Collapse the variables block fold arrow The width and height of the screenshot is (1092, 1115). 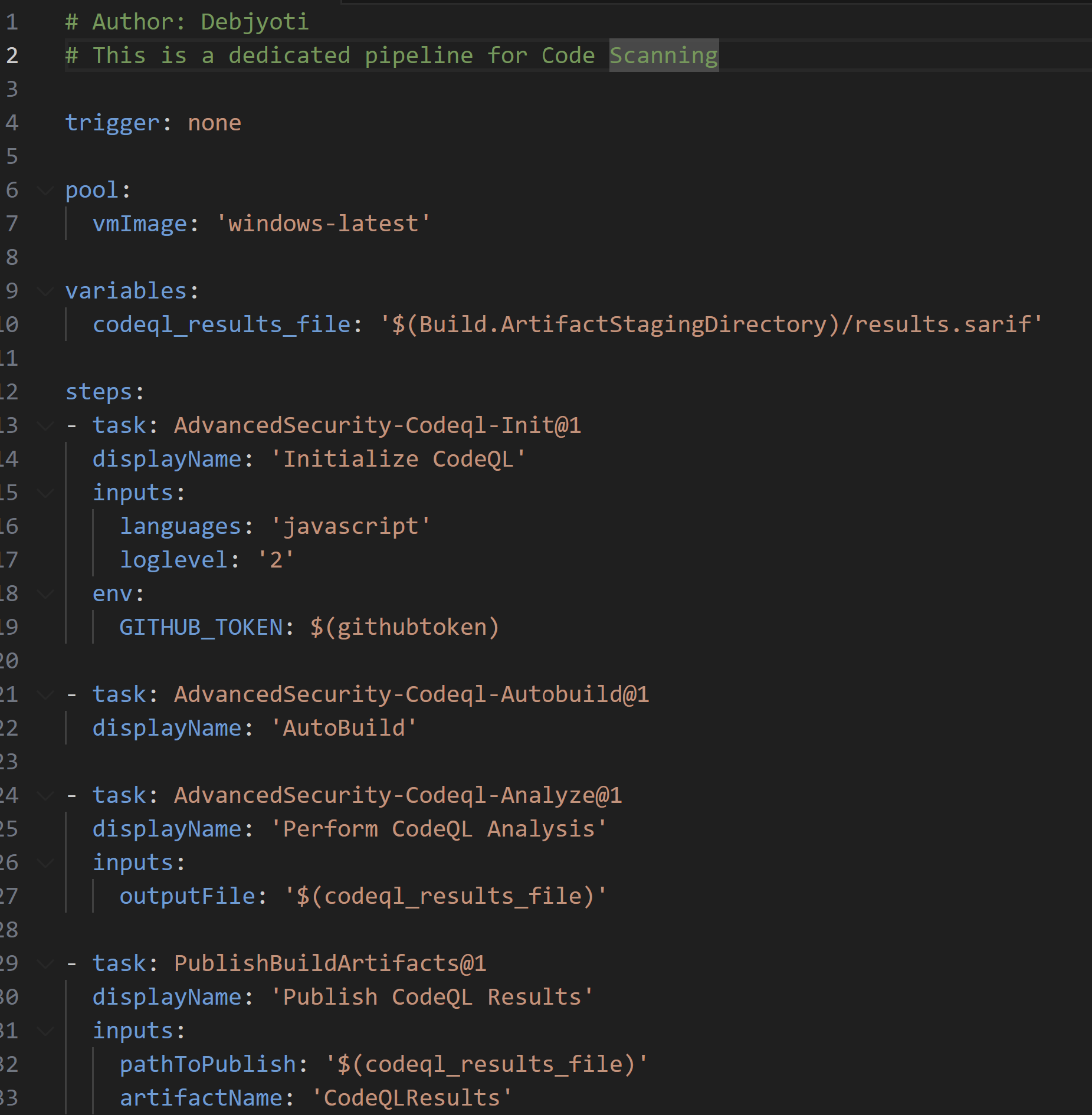tap(45, 291)
